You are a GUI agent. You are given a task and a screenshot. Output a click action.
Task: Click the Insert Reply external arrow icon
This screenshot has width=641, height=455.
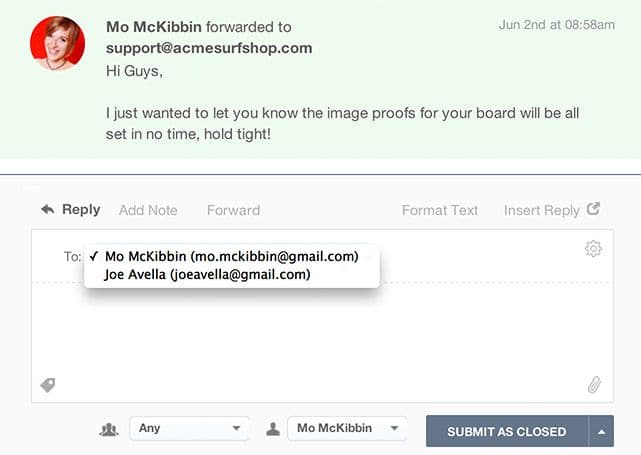coord(593,209)
